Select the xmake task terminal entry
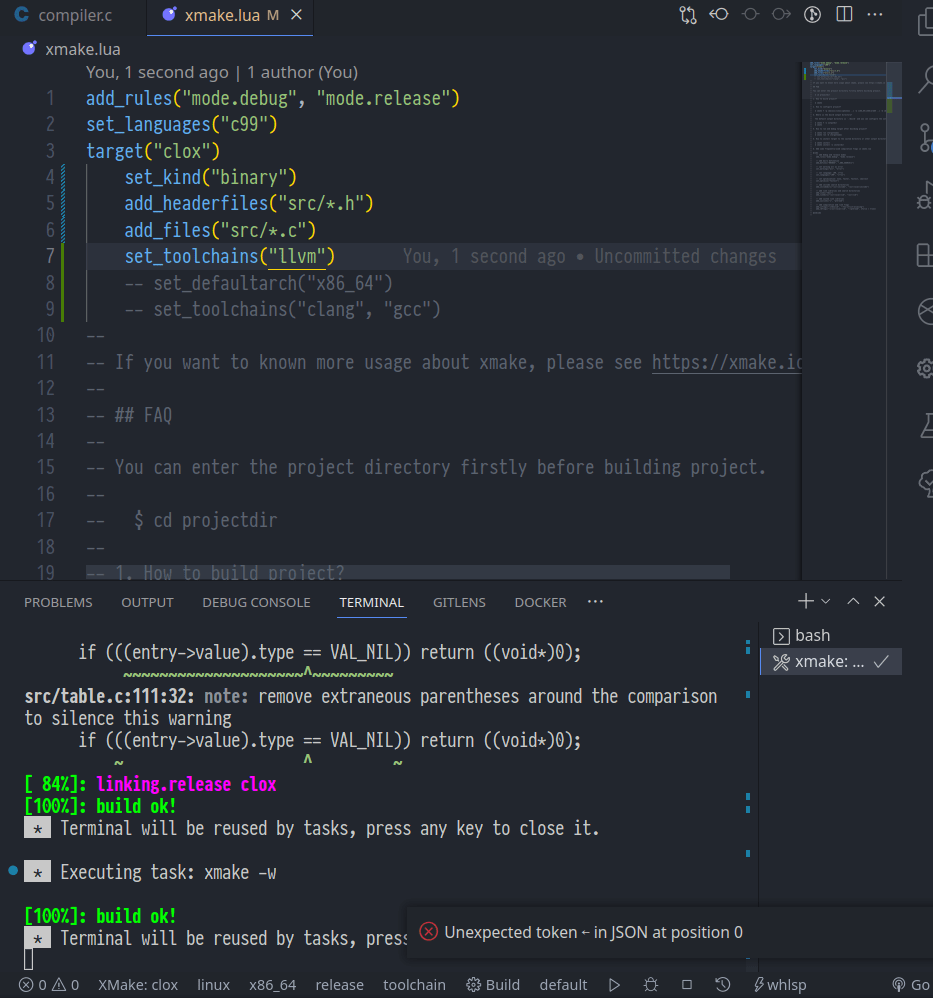This screenshot has width=933, height=998. 831,662
